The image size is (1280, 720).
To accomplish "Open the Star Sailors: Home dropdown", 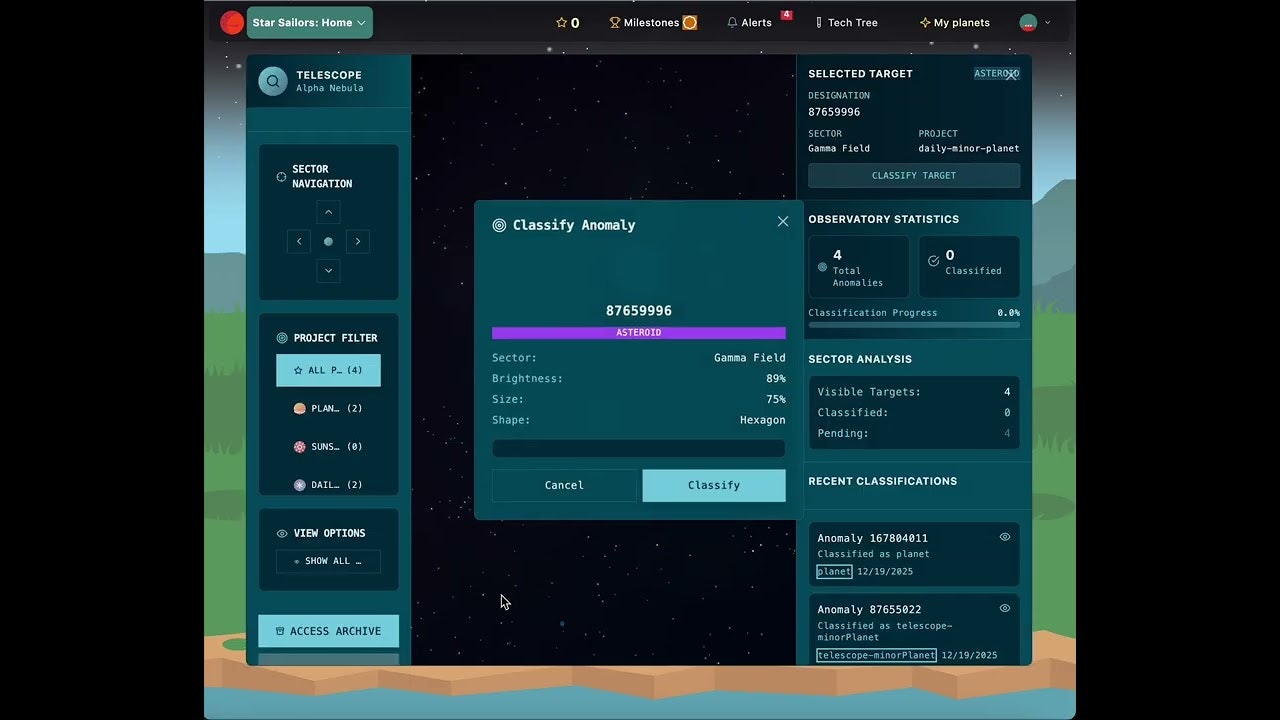I will tap(309, 22).
